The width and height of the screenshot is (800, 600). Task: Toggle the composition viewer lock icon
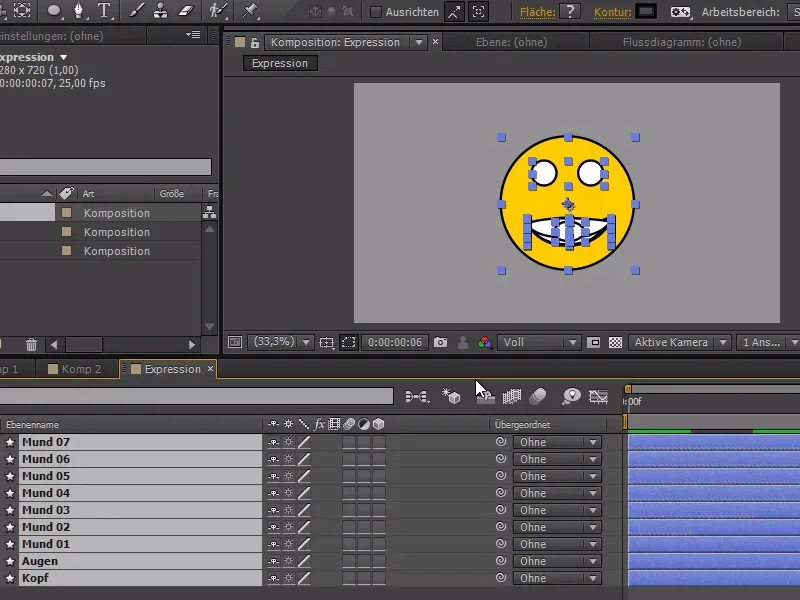[255, 43]
